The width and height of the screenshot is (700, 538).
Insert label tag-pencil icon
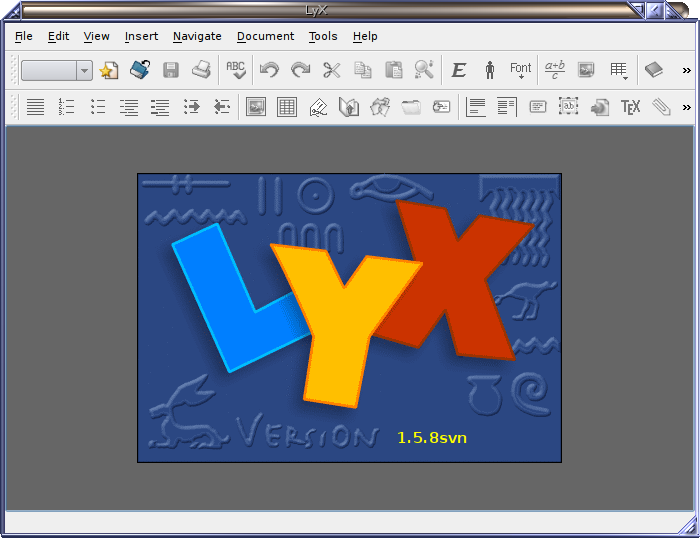point(318,107)
